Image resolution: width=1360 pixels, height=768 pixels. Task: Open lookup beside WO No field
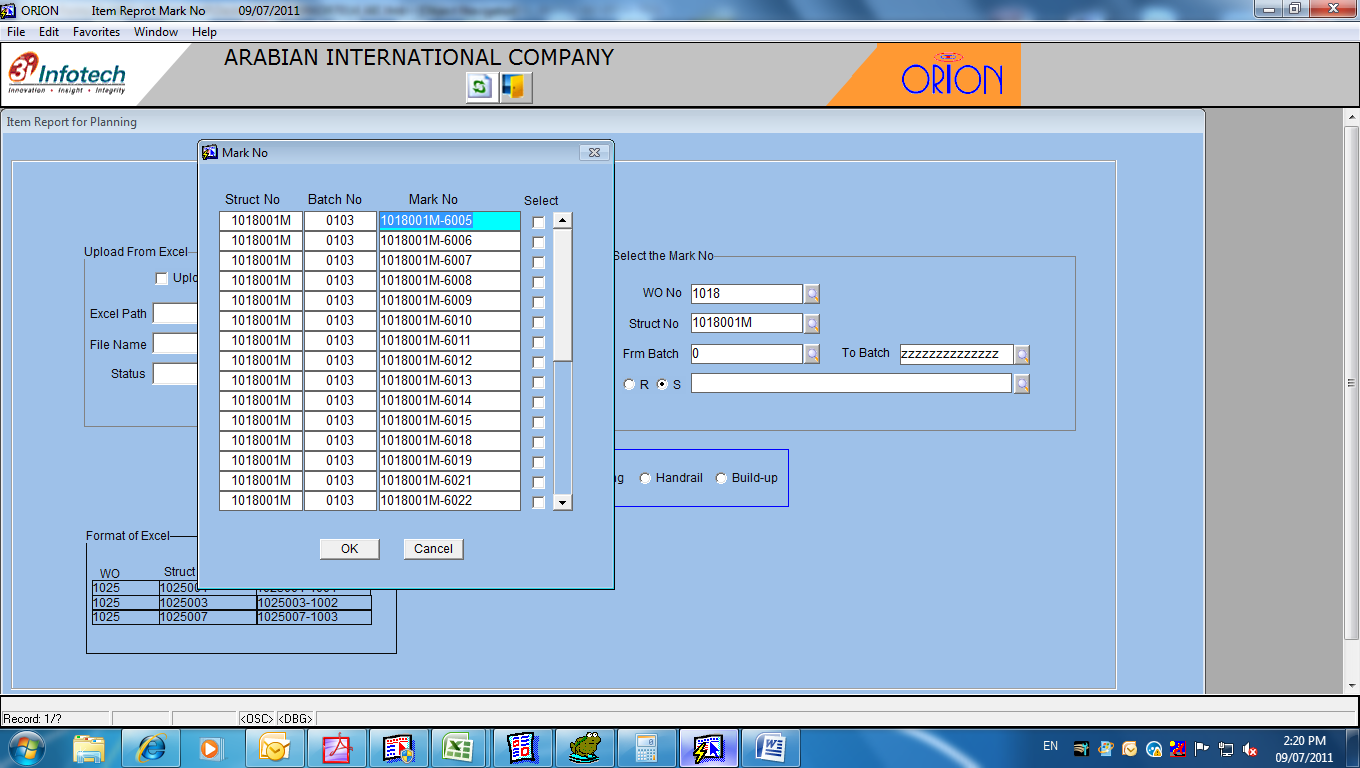click(812, 294)
